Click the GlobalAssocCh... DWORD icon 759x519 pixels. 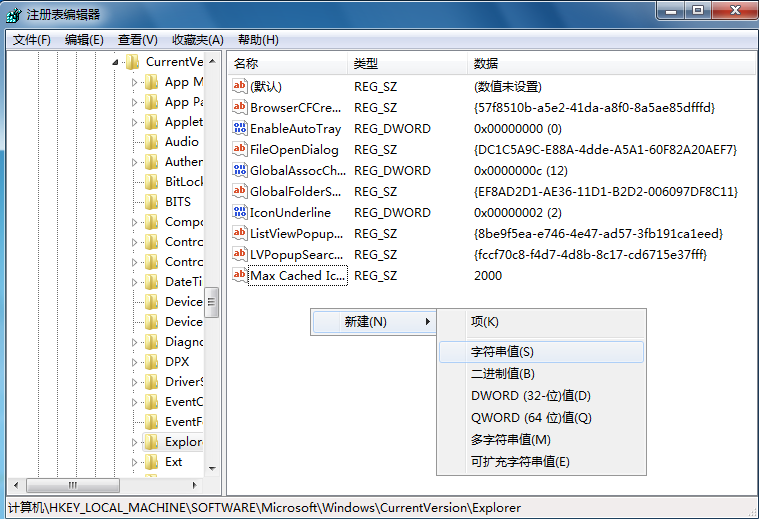[x=239, y=170]
